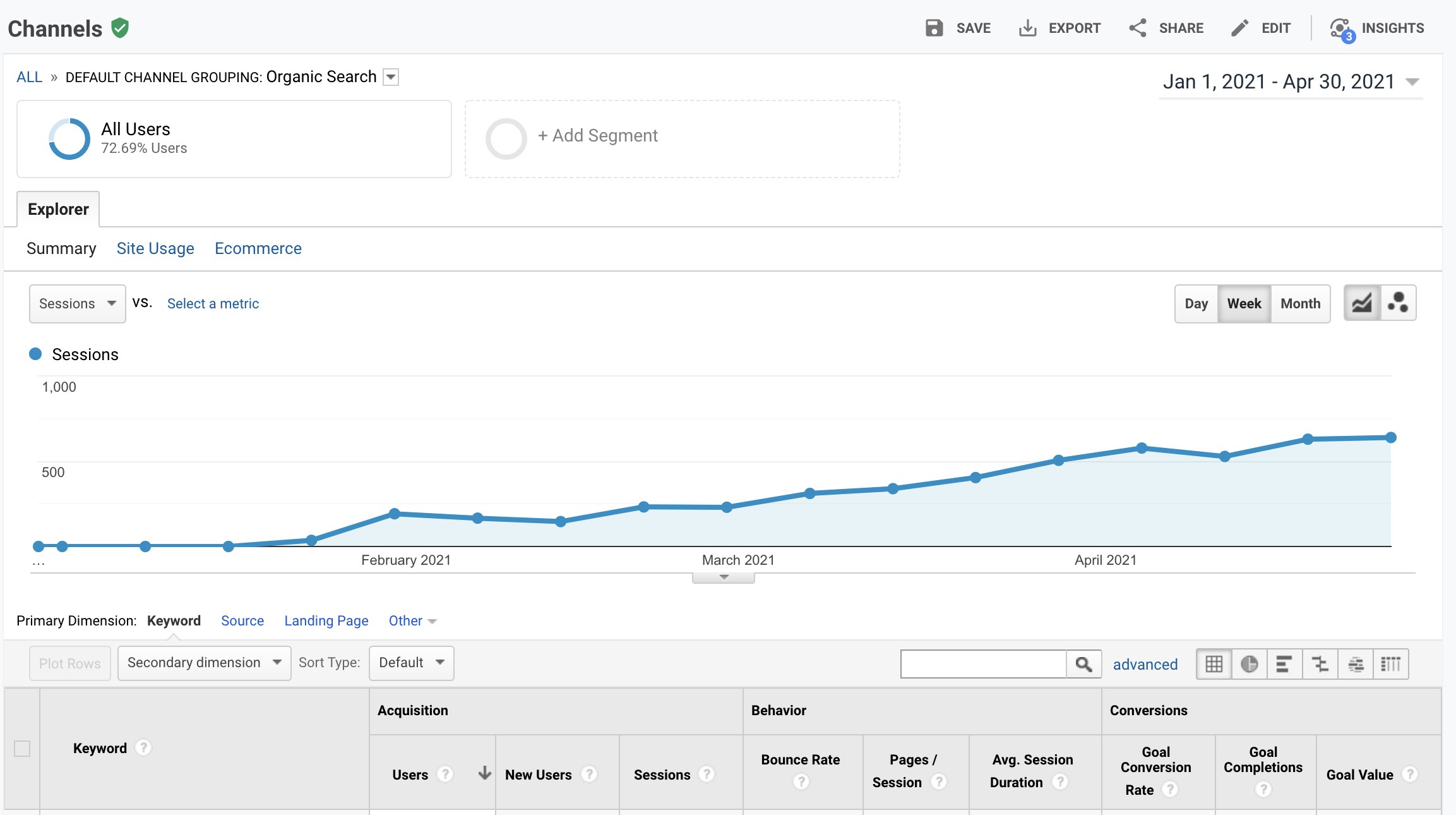Click the Export download icon
This screenshot has height=815, width=1456.
1027,28
